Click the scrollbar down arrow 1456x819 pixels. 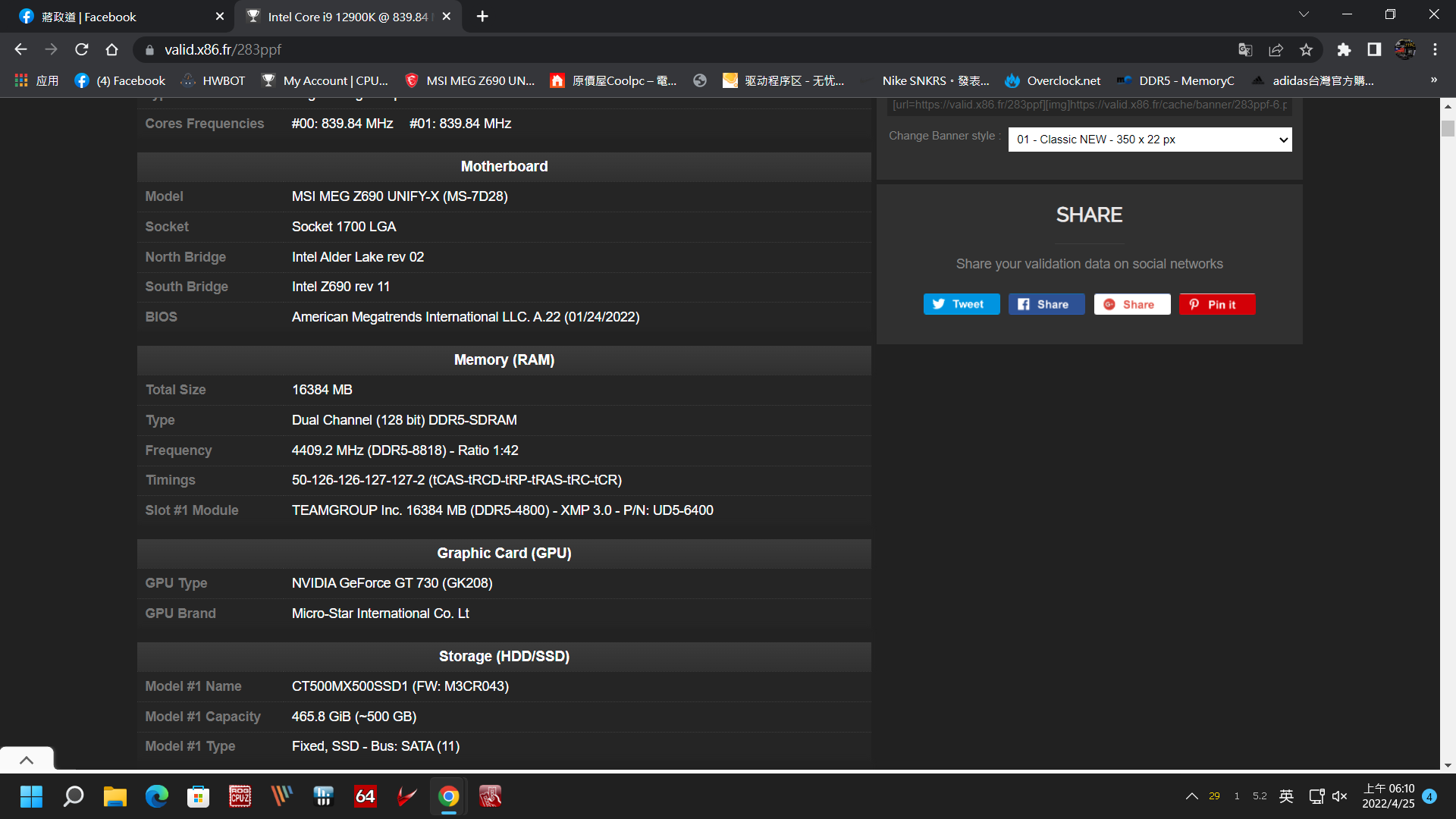coord(1448,765)
